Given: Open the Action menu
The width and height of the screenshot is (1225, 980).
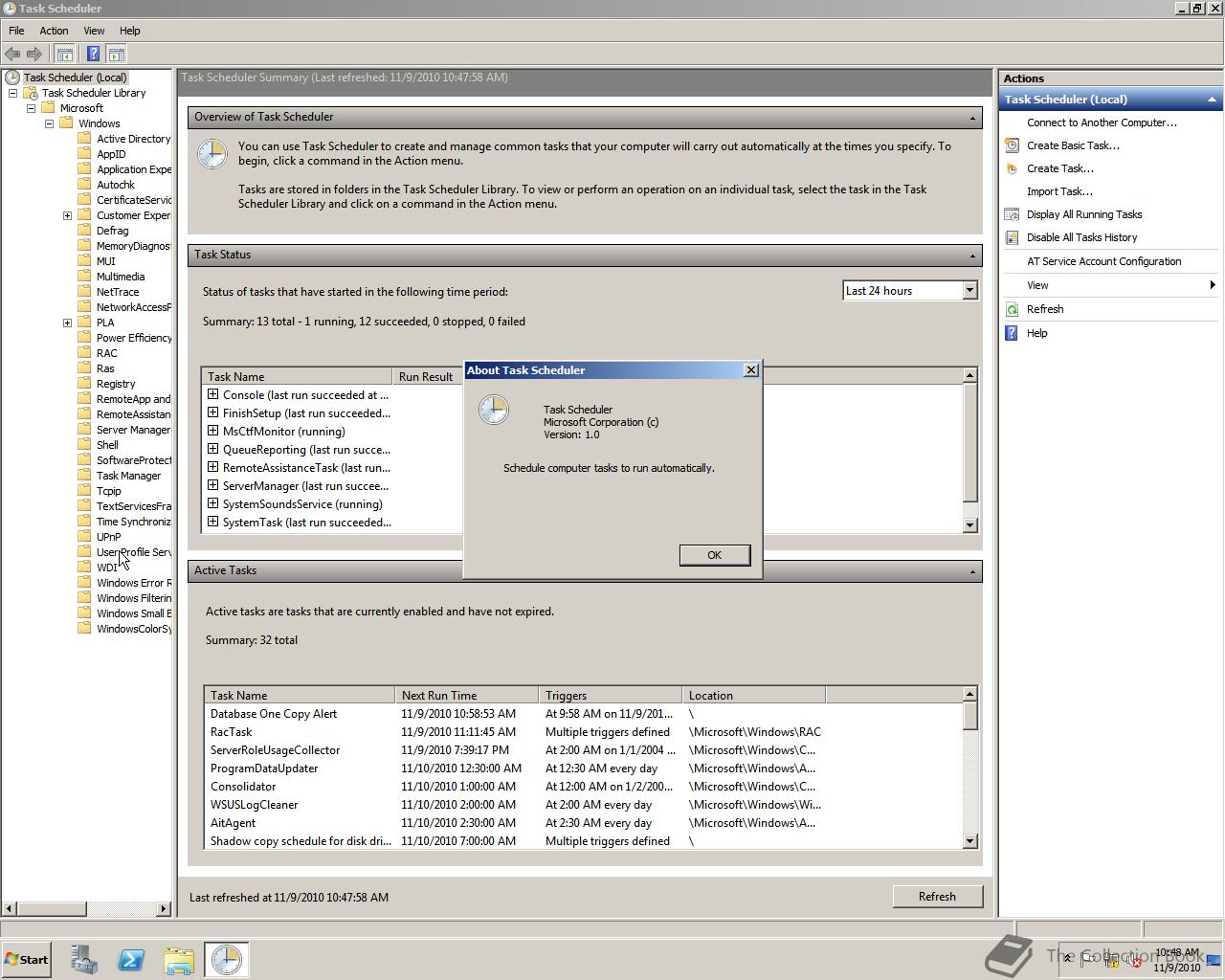Looking at the screenshot, I should pos(54,31).
